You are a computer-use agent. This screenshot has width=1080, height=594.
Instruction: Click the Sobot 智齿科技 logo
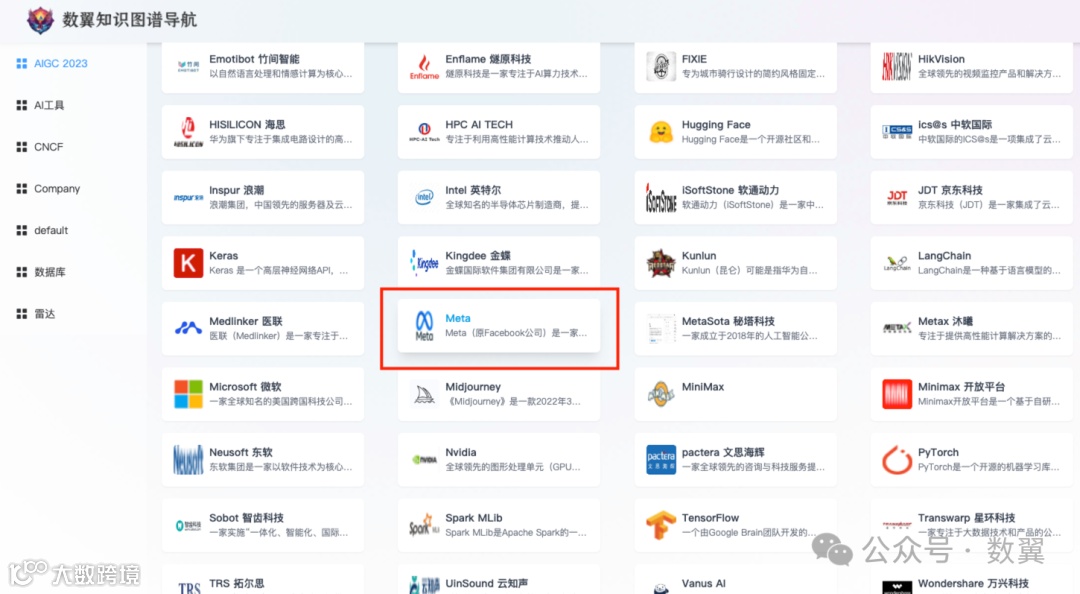[188, 526]
